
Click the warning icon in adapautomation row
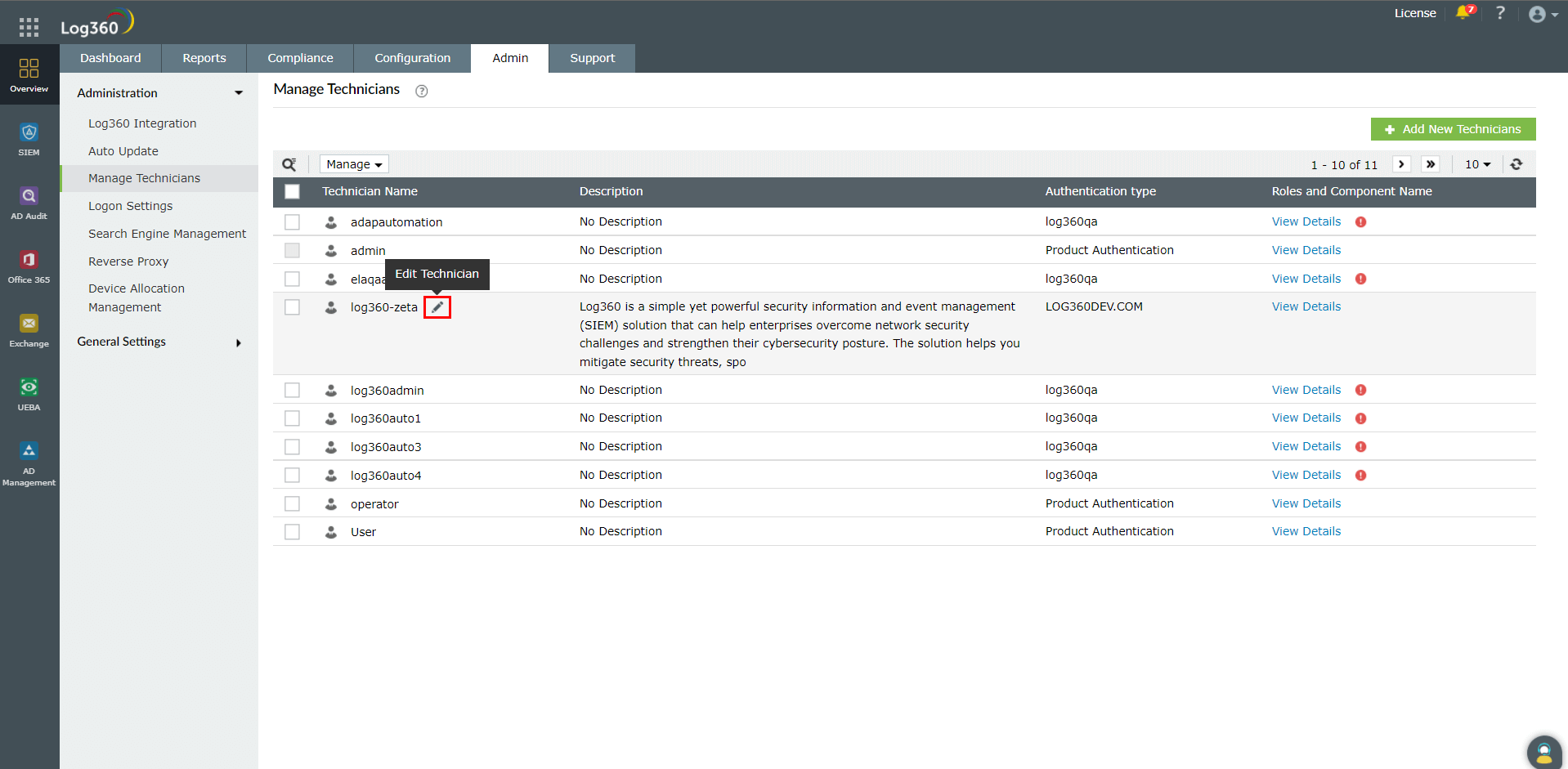pos(1361,222)
